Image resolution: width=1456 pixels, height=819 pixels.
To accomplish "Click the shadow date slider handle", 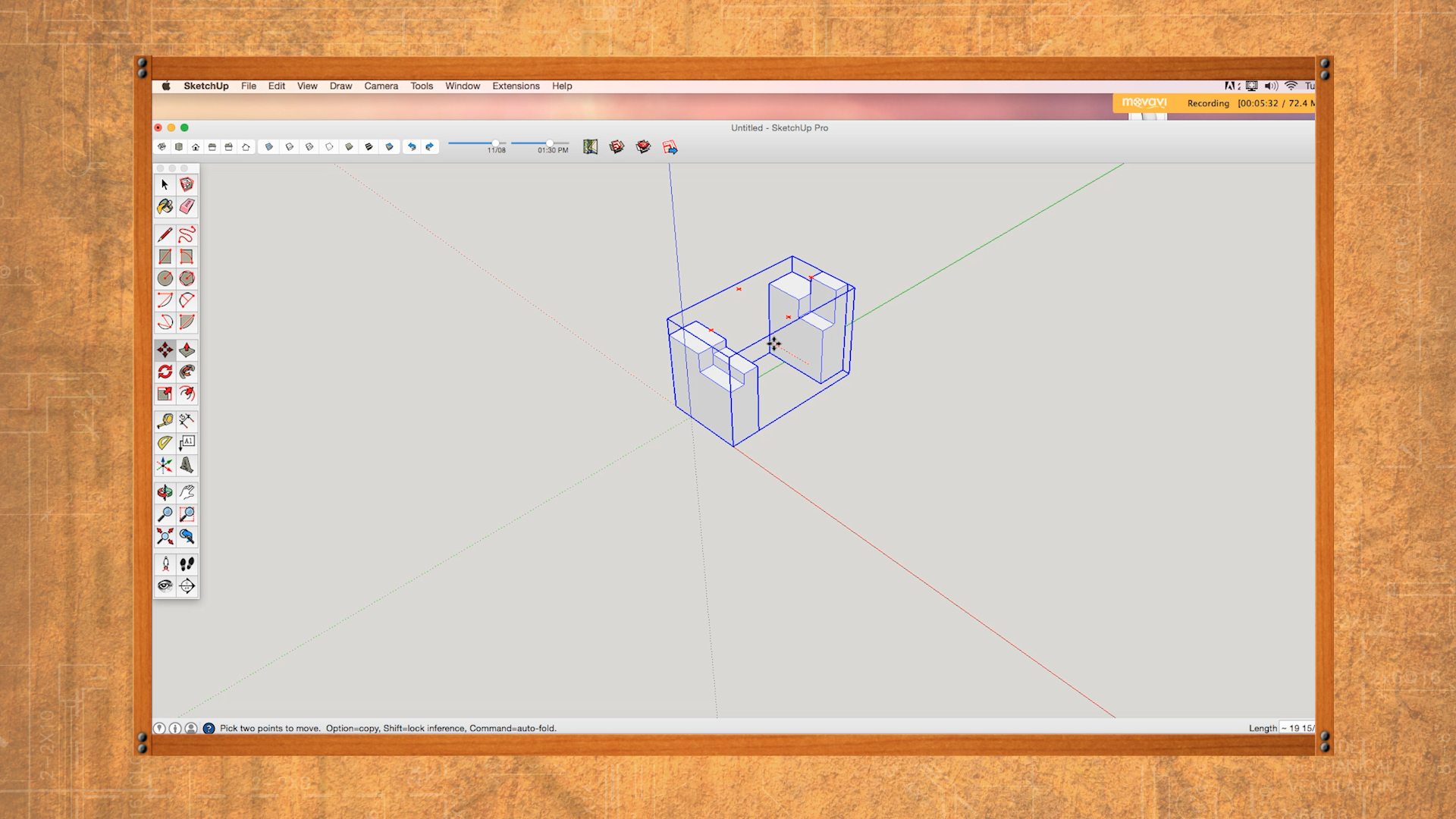I will click(496, 143).
